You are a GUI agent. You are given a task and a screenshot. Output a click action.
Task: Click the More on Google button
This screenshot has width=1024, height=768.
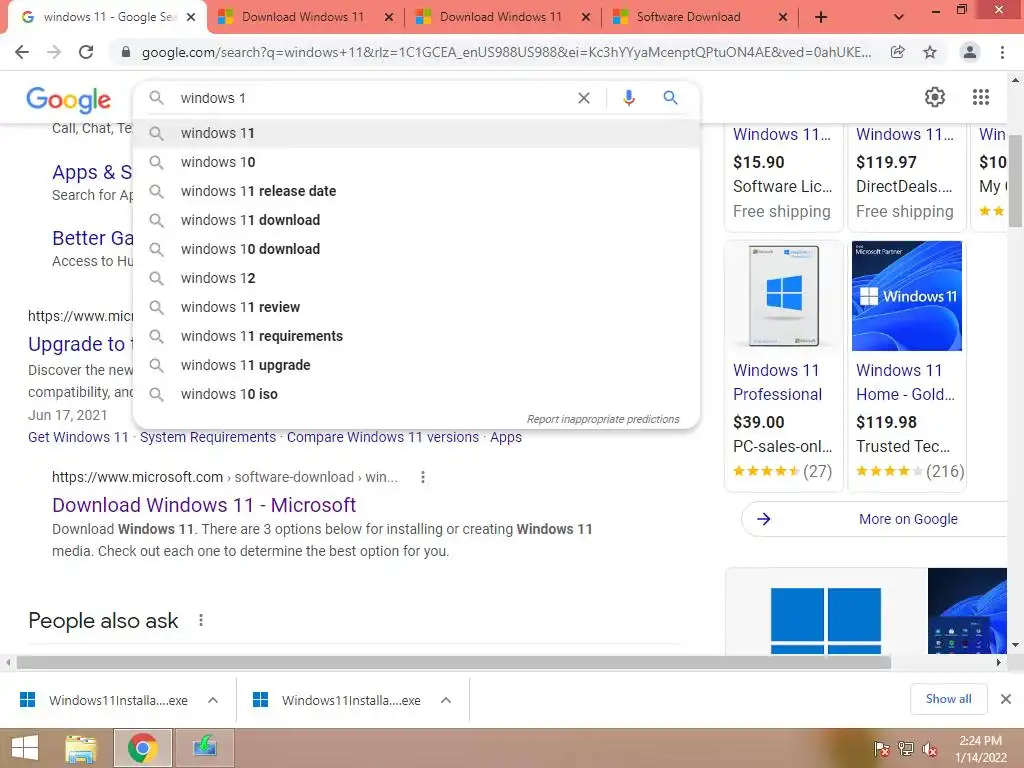pyautogui.click(x=876, y=519)
